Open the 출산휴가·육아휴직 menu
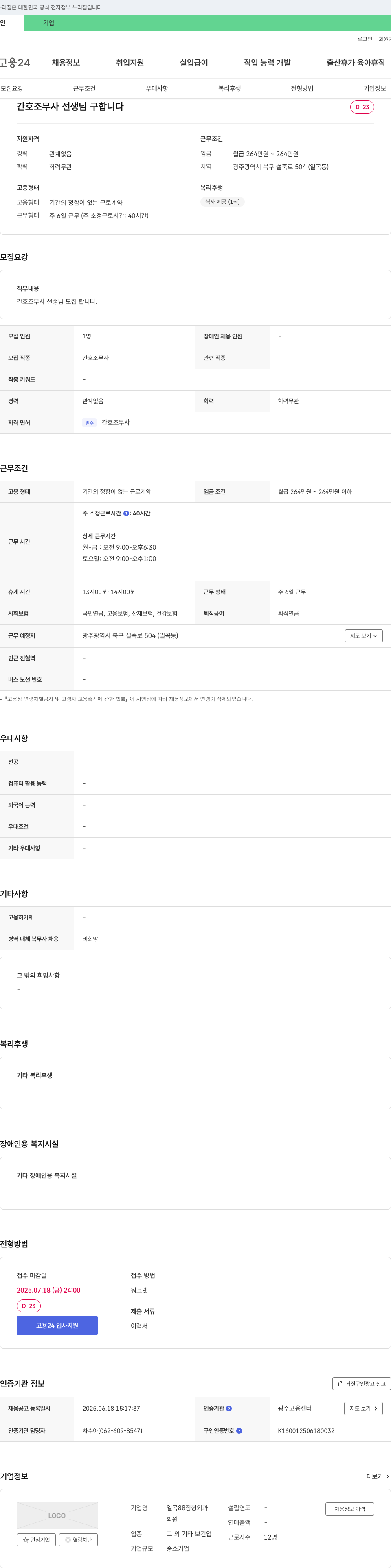Screen dimensions: 391x1568 tap(356, 63)
